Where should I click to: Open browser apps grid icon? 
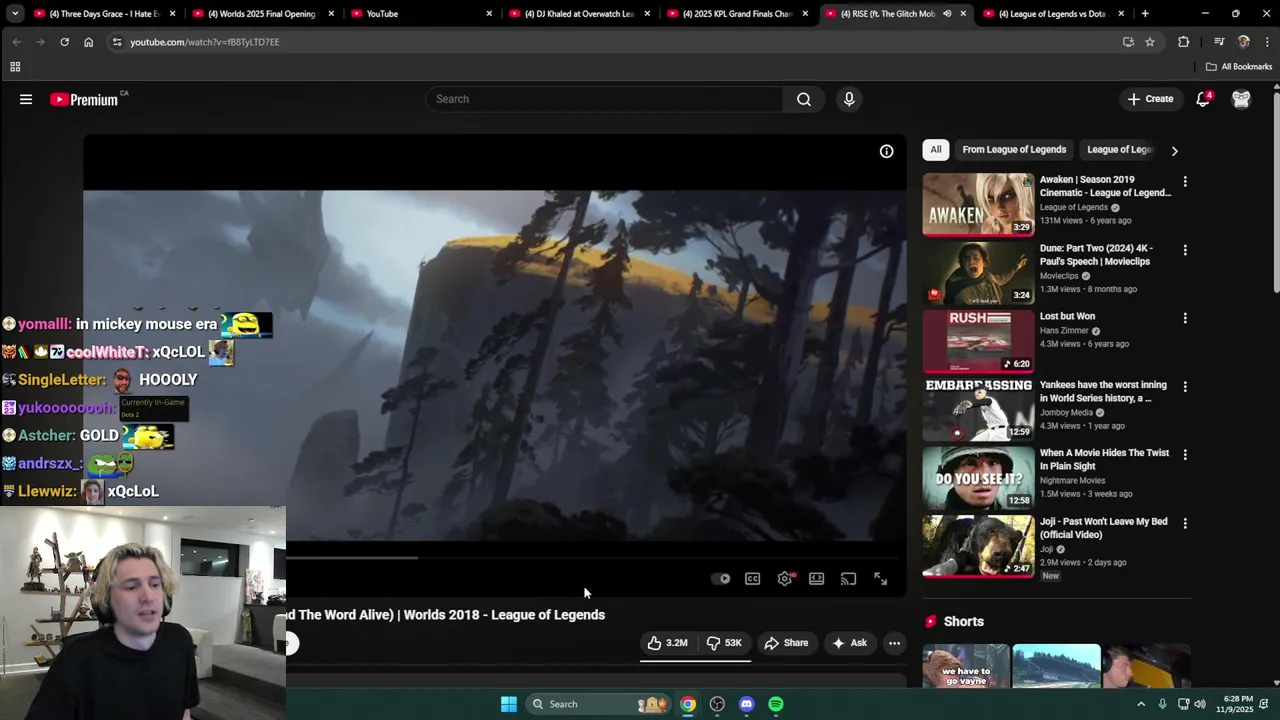(15, 67)
